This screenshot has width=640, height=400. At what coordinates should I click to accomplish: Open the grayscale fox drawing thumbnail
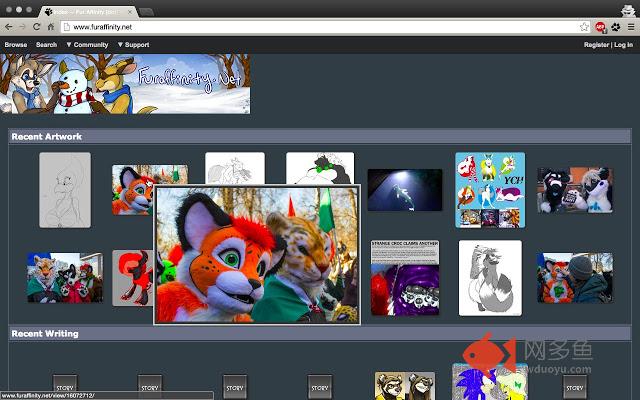pos(490,278)
